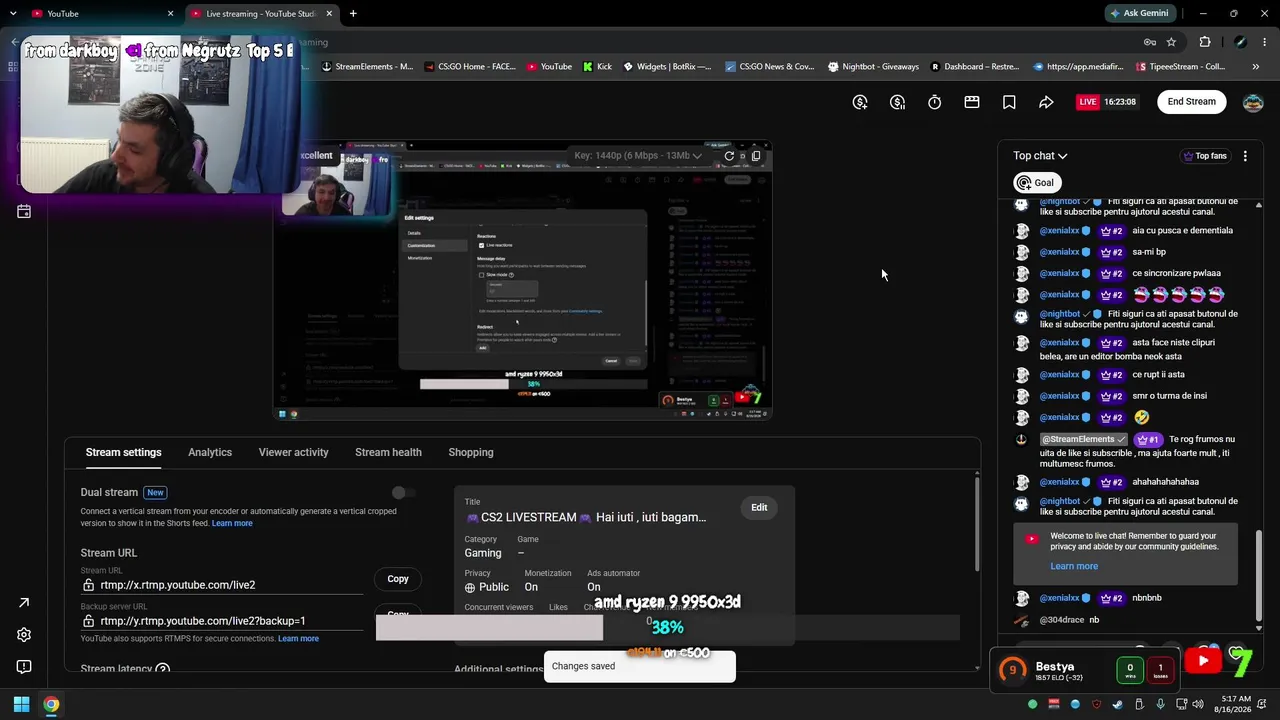The width and height of the screenshot is (1280, 720).
Task: Click the chat panel scrollbar
Action: (x=1258, y=575)
